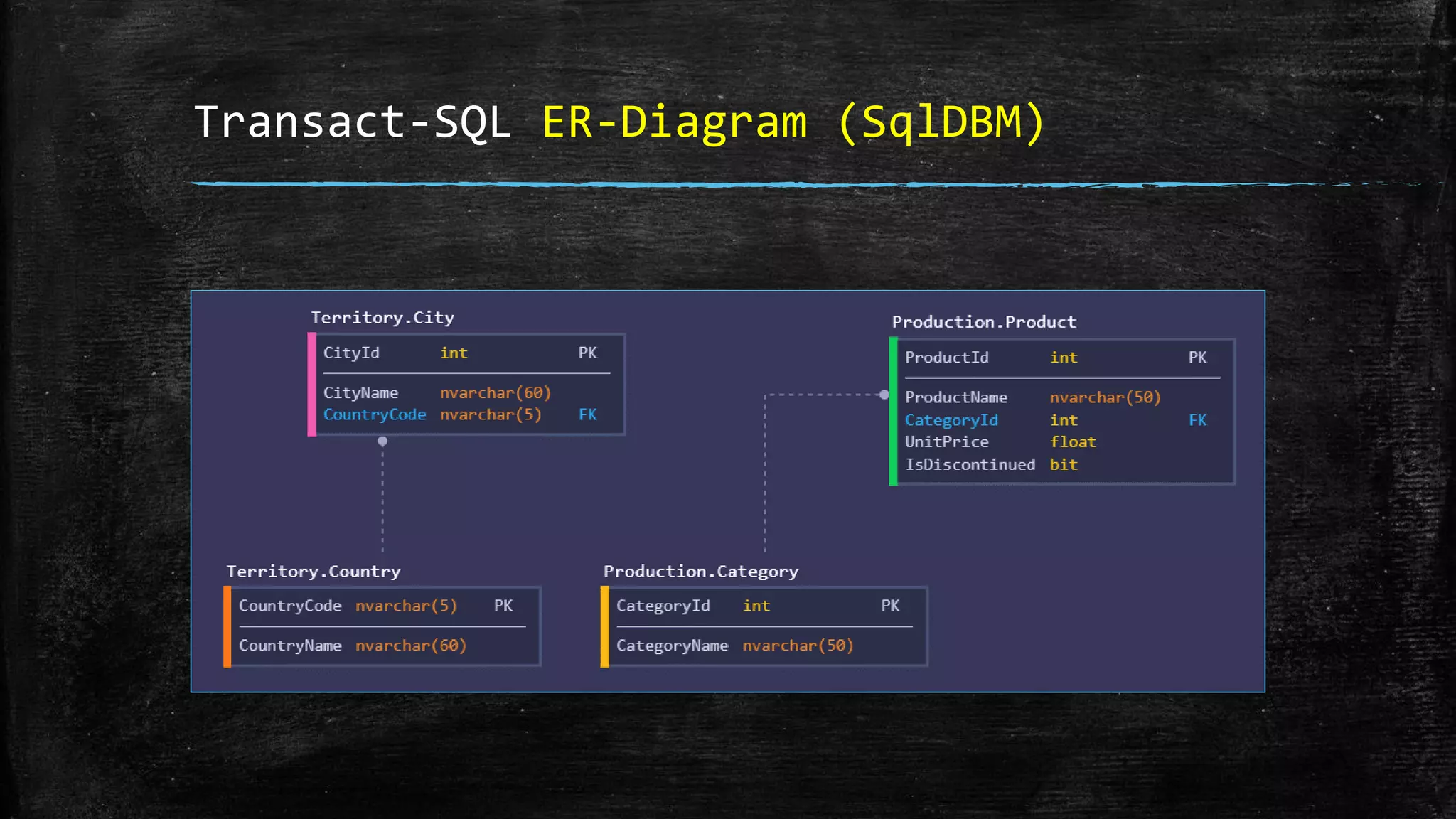Image resolution: width=1456 pixels, height=819 pixels.
Task: Click the FK marker in the City table
Action: (x=587, y=414)
